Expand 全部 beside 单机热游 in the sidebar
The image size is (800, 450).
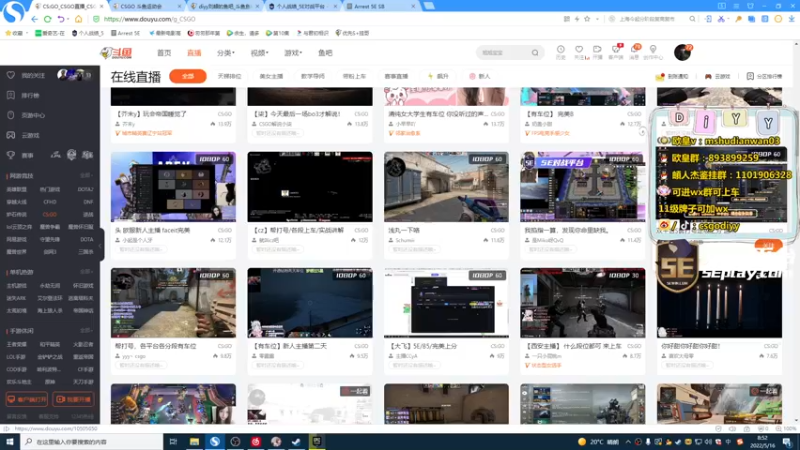click(x=86, y=272)
